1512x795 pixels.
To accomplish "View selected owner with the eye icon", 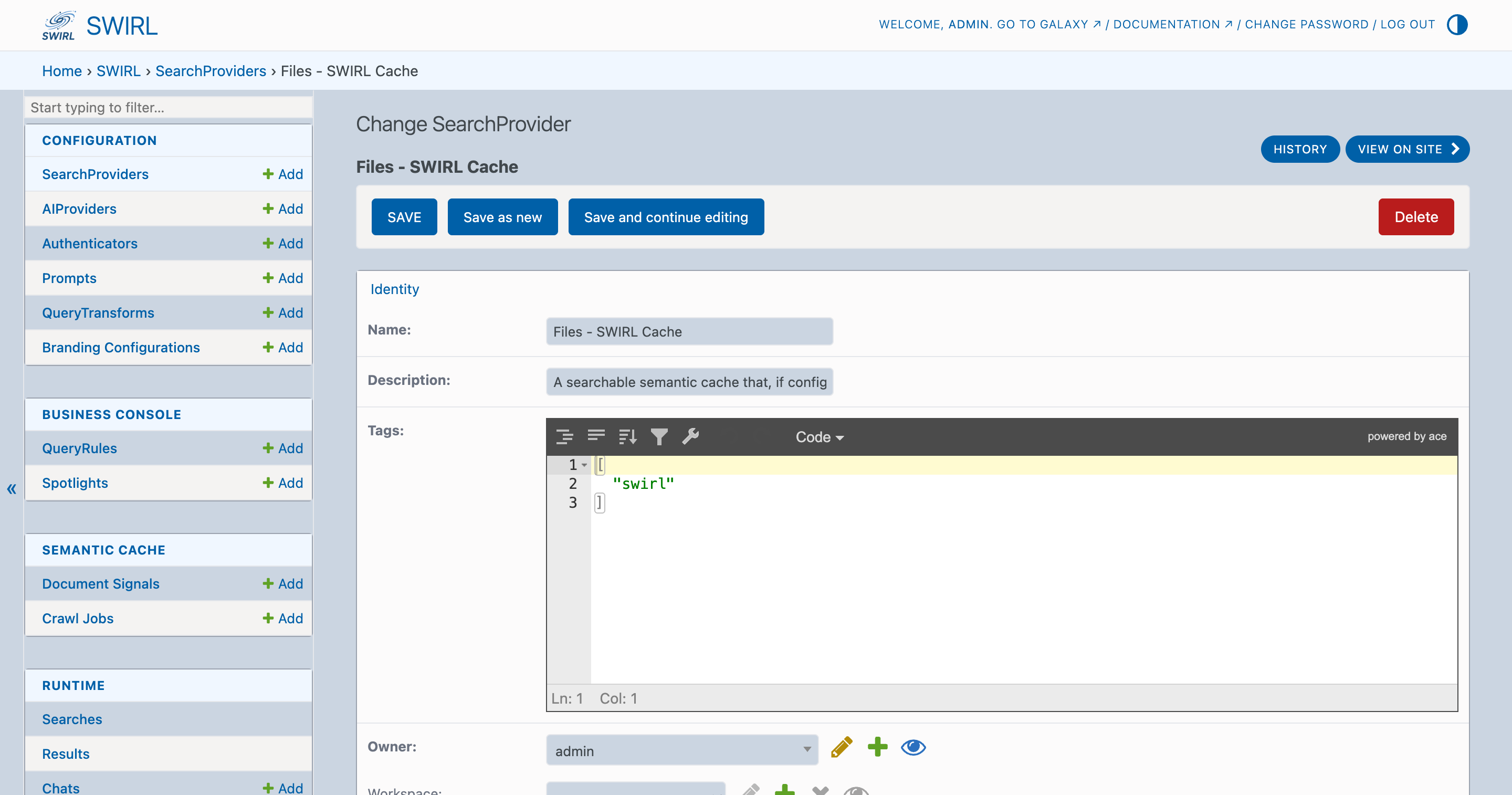I will (913, 747).
